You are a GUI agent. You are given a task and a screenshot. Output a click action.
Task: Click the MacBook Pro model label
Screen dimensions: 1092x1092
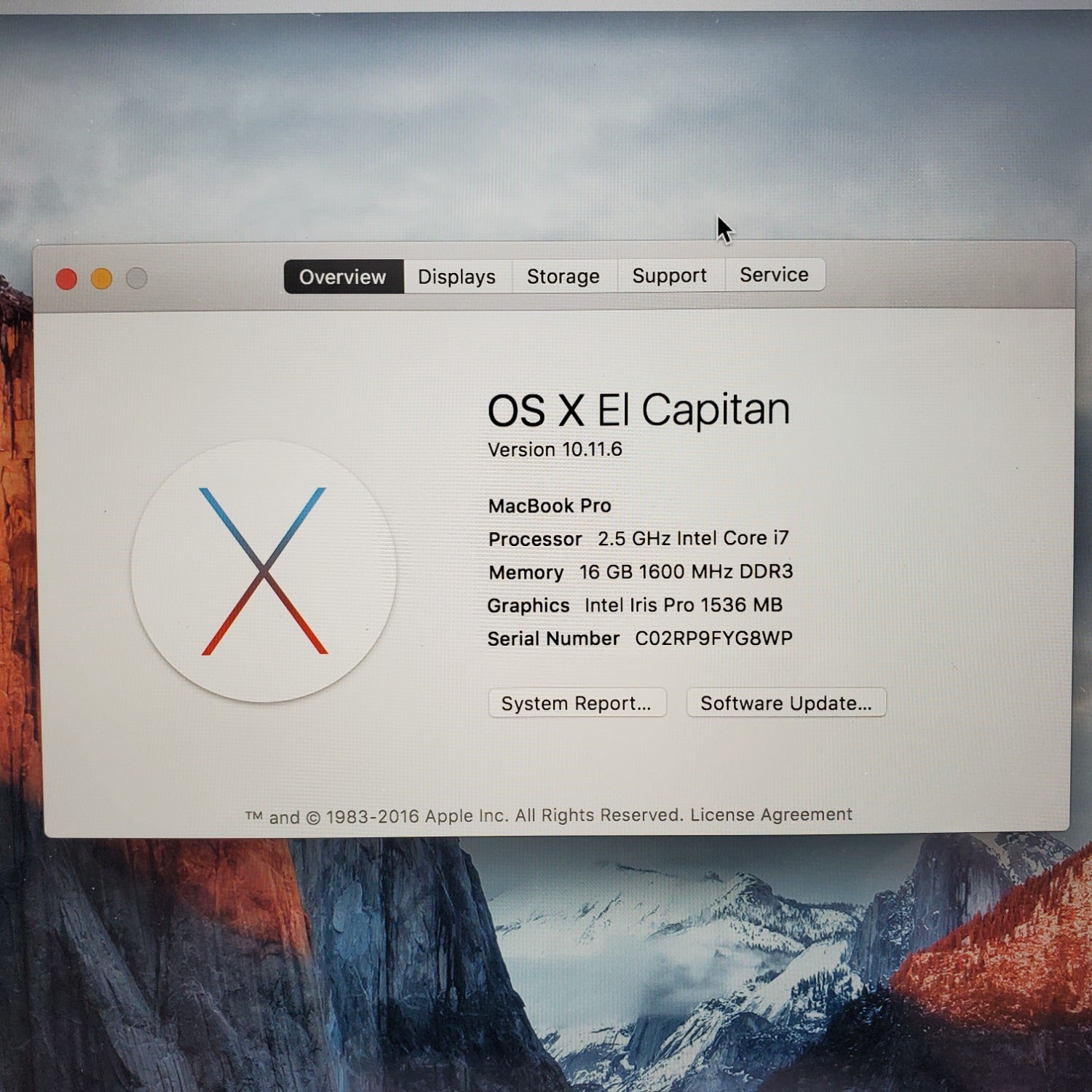[x=550, y=505]
